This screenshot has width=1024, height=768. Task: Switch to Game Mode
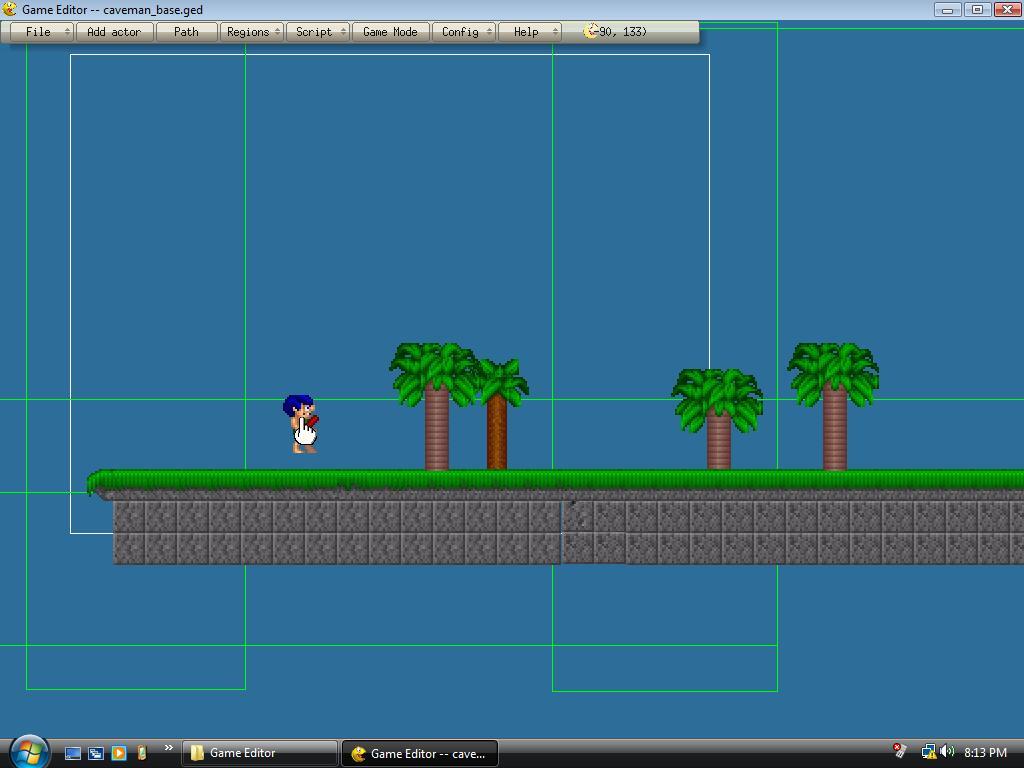pyautogui.click(x=388, y=31)
